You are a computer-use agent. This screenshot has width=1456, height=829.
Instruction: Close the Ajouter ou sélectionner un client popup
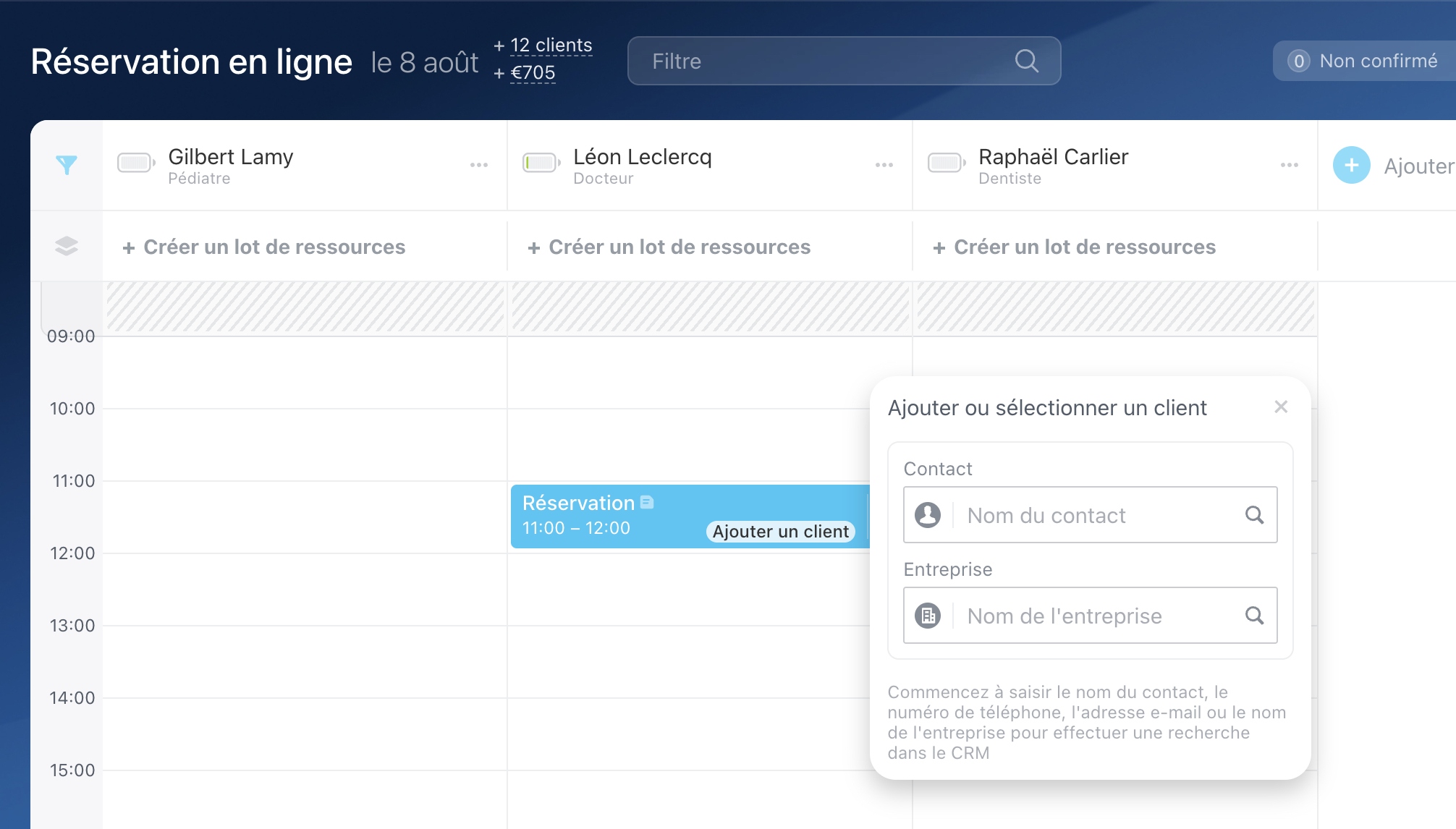[x=1280, y=407]
